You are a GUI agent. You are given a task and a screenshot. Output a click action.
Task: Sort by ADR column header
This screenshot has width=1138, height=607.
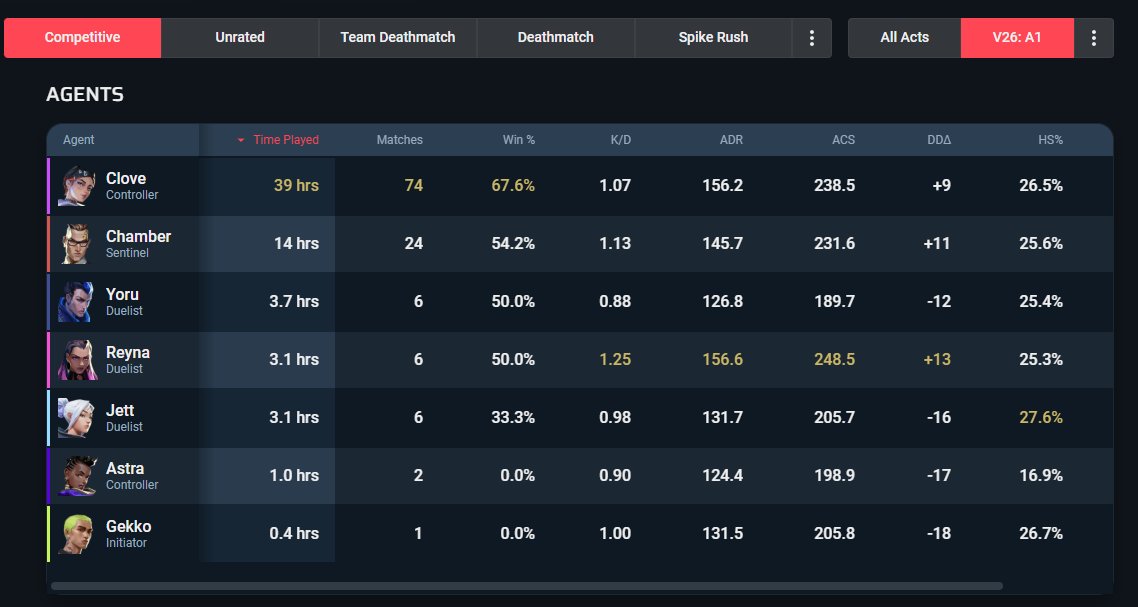click(x=731, y=140)
